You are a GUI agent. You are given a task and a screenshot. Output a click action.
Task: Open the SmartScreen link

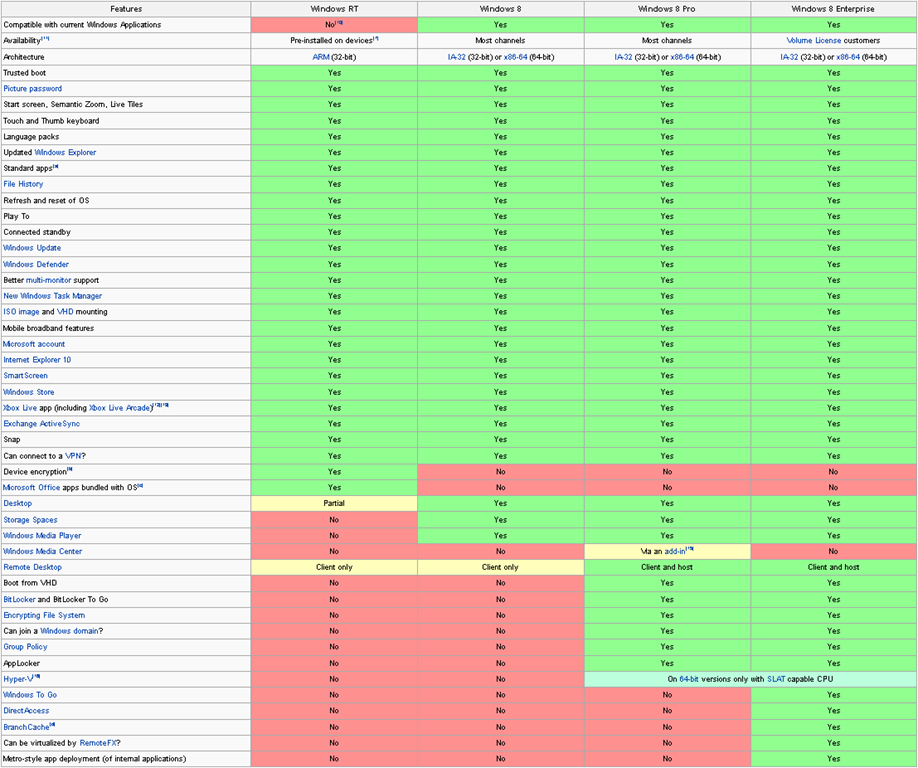point(25,375)
